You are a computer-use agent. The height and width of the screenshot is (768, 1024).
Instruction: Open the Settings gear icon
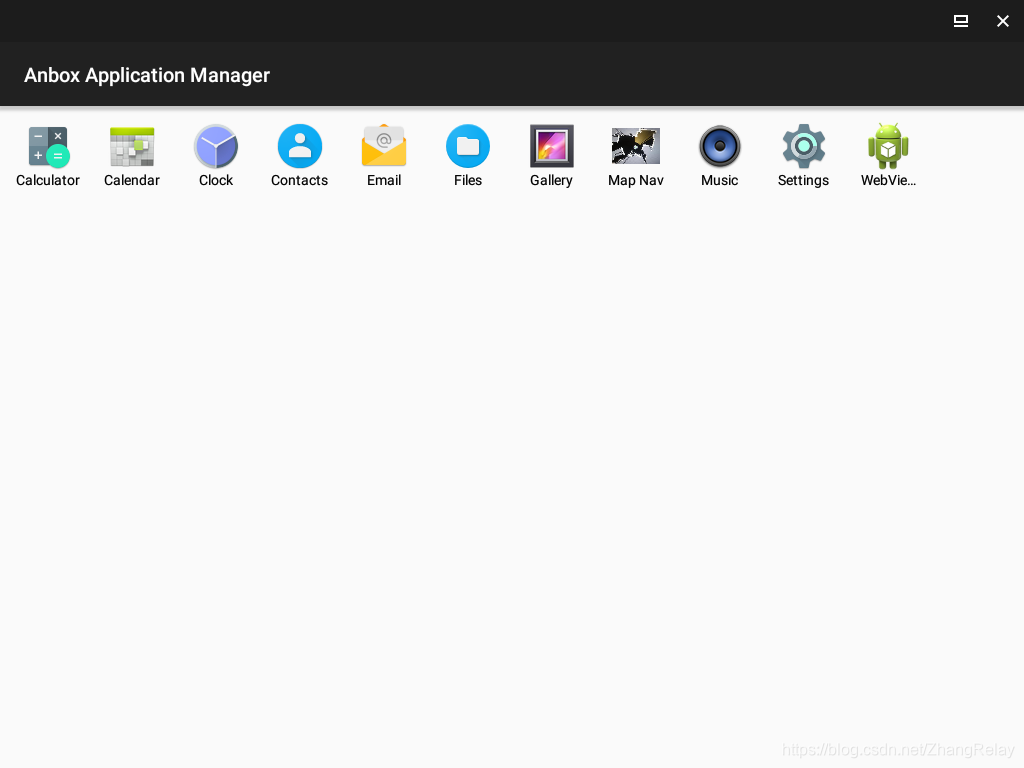804,146
